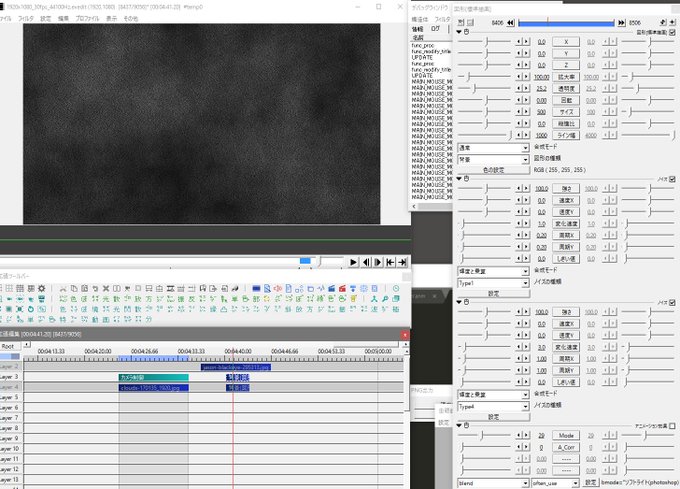Click 設定 button beside often_use dropdown

(x=590, y=482)
